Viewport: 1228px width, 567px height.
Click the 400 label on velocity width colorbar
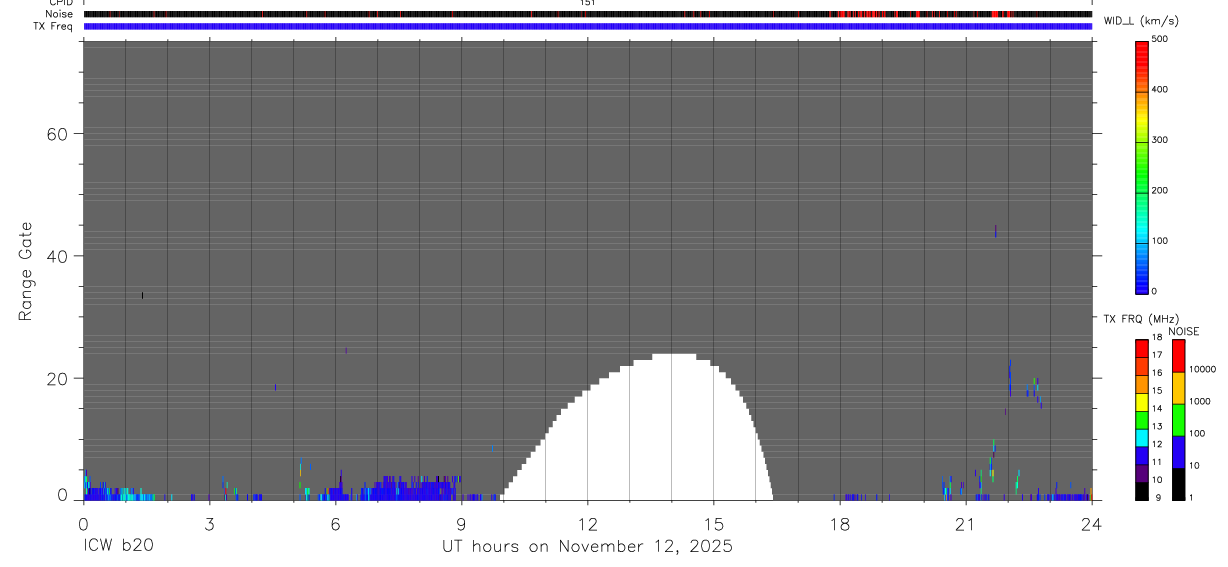(x=1160, y=89)
